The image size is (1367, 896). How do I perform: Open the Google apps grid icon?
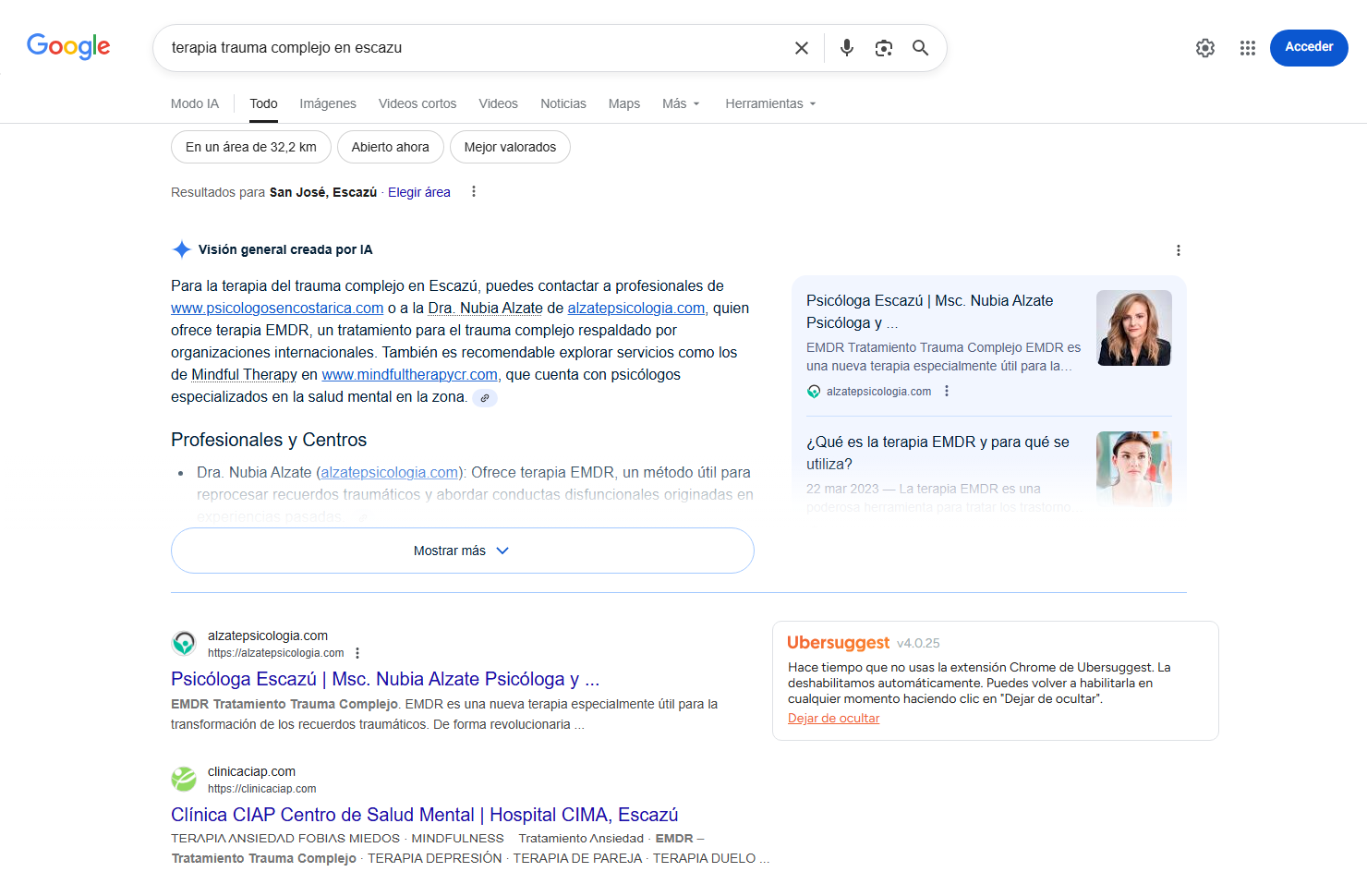1248,48
